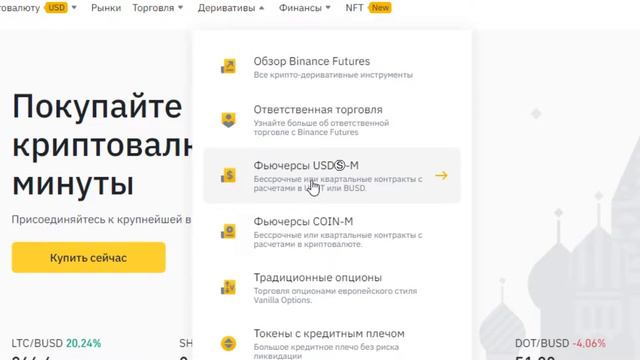This screenshot has height=360, width=640.
Task: Expand the Торговля menu
Action: click(158, 8)
